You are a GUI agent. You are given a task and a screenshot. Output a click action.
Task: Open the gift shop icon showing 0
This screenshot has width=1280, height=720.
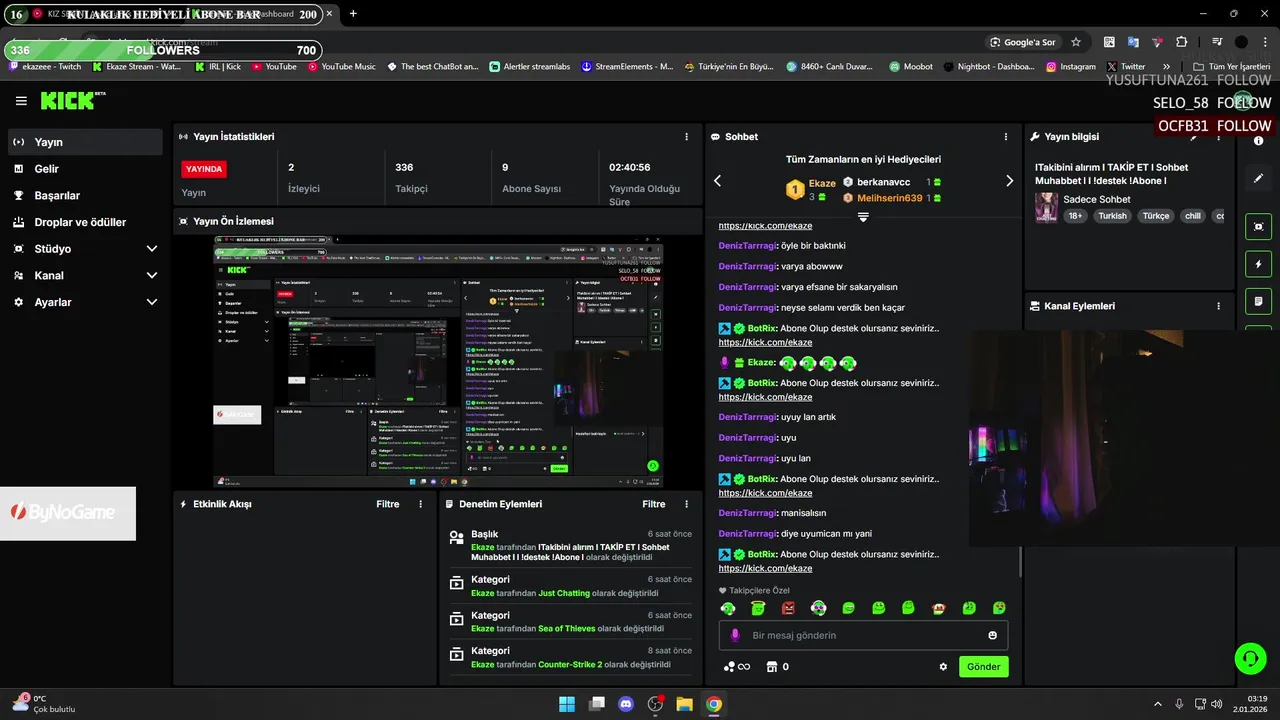[778, 667]
